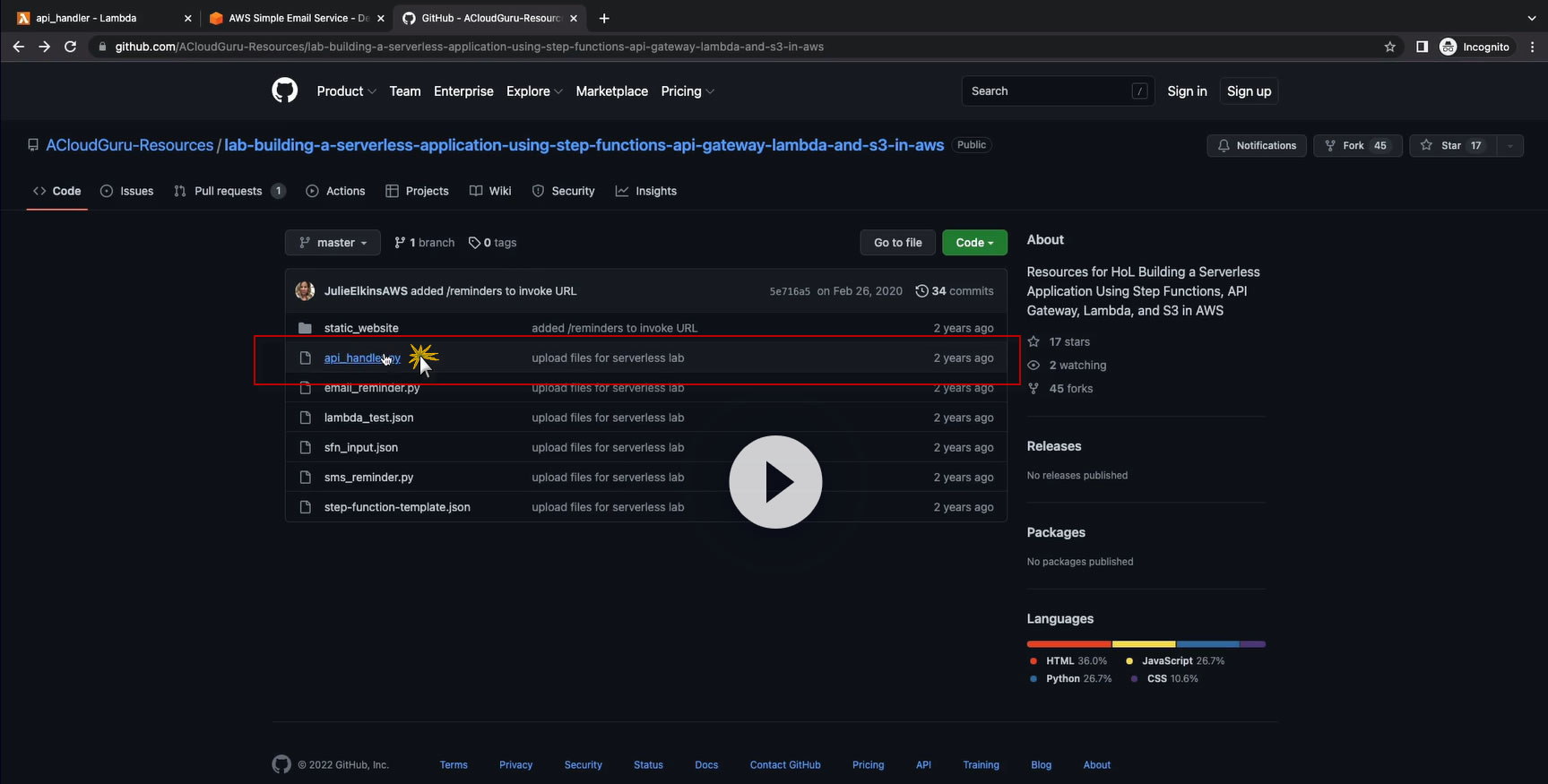Open the green Code dropdown button
The width and height of the screenshot is (1548, 784).
[x=974, y=243]
